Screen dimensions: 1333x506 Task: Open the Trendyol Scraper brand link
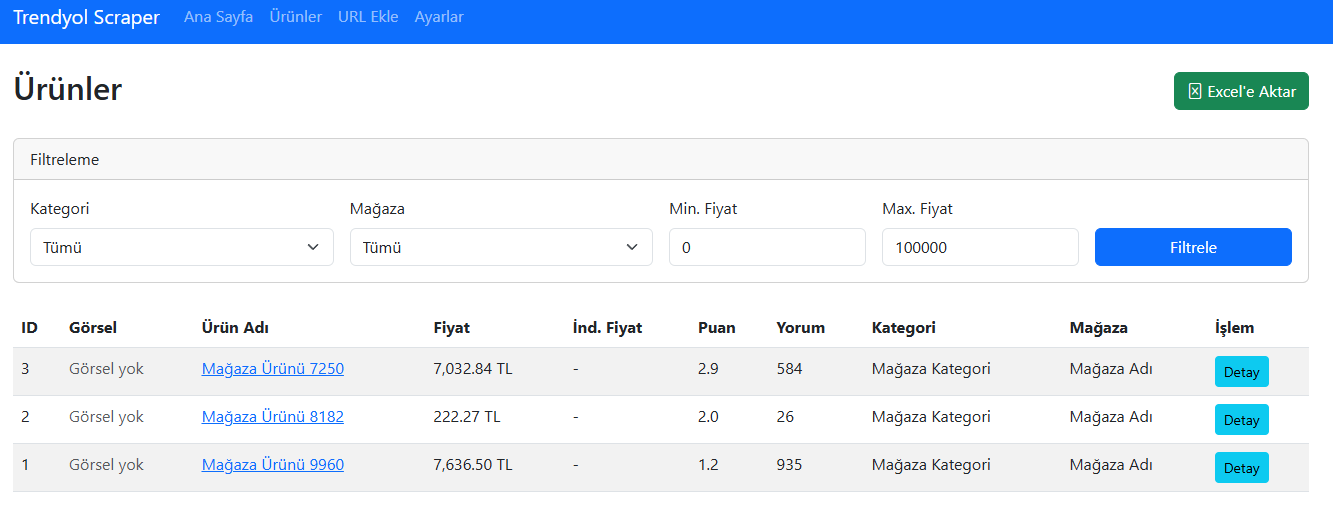tap(86, 18)
